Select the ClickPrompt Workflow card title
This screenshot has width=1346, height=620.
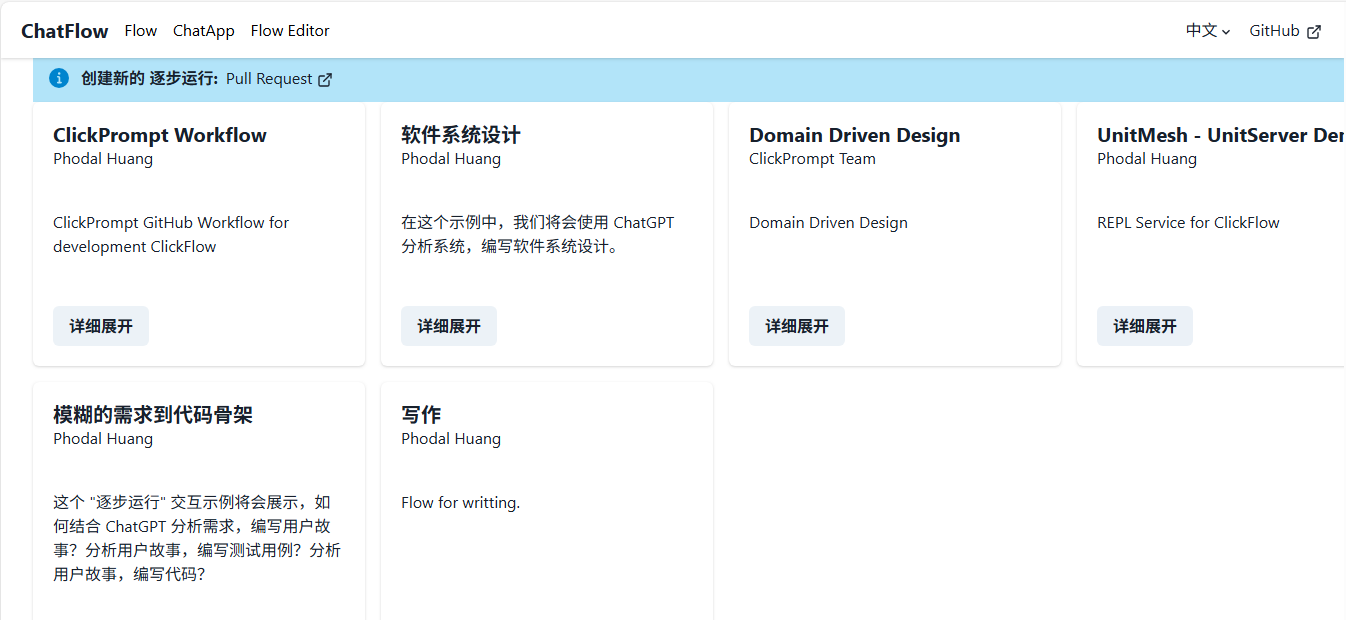tap(160, 135)
